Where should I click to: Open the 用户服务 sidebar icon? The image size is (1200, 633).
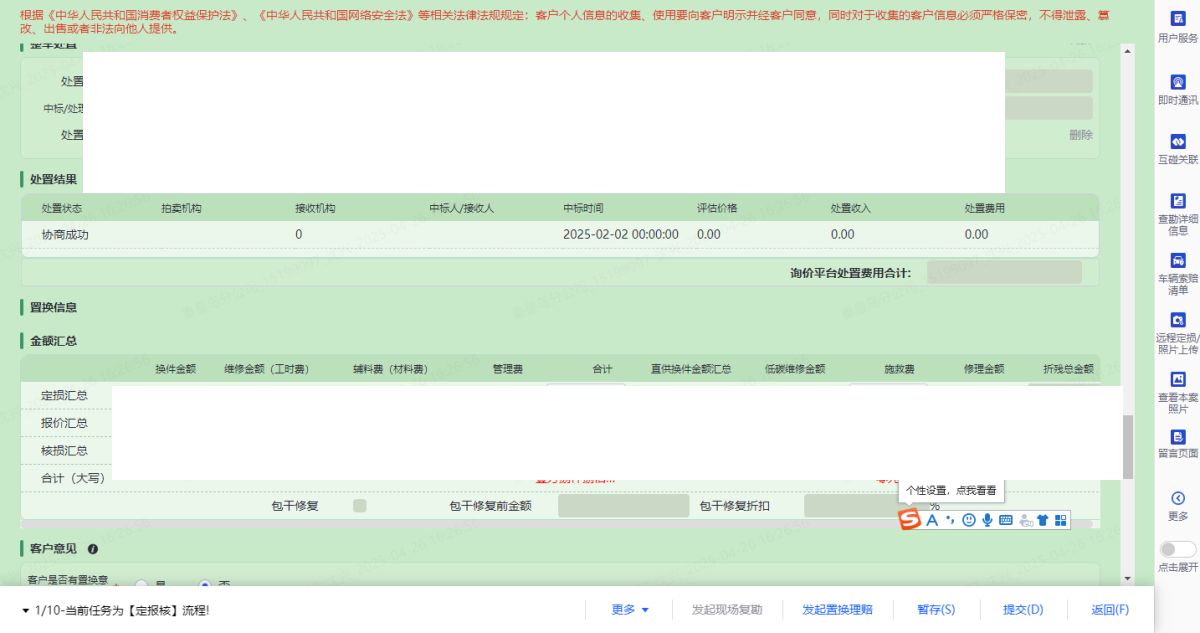coord(1177,20)
